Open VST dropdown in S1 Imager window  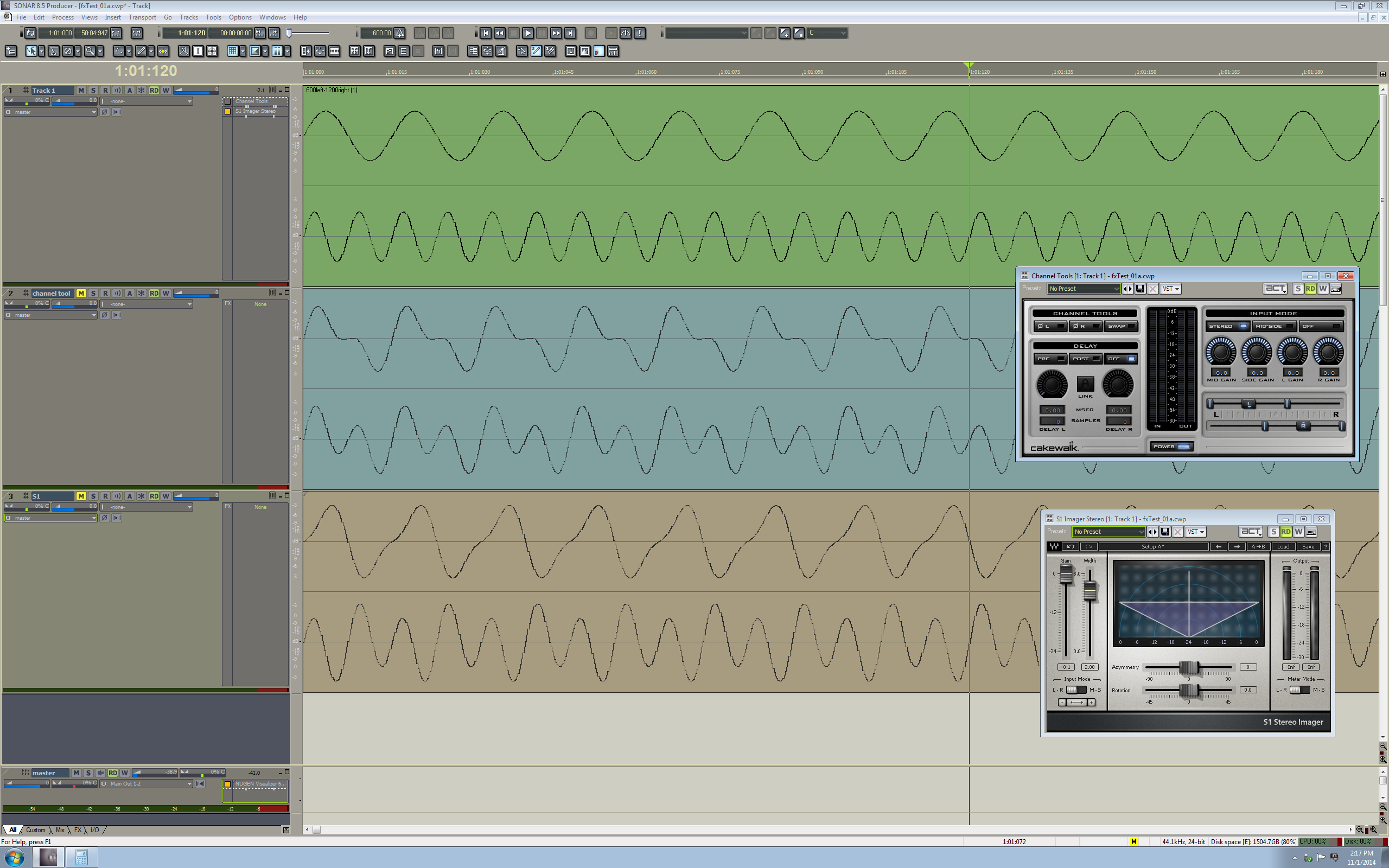pos(1195,532)
